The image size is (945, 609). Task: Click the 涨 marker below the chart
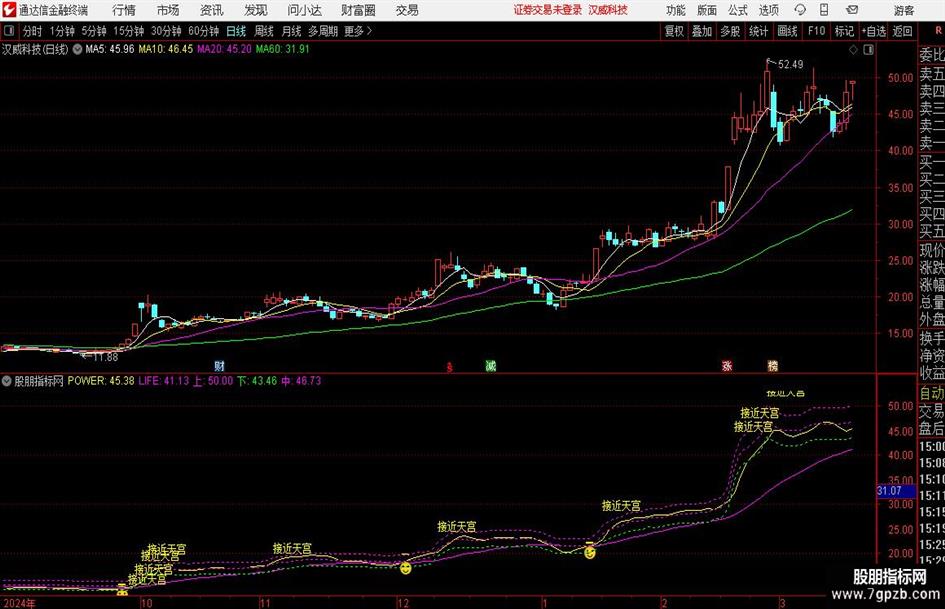pyautogui.click(x=727, y=365)
